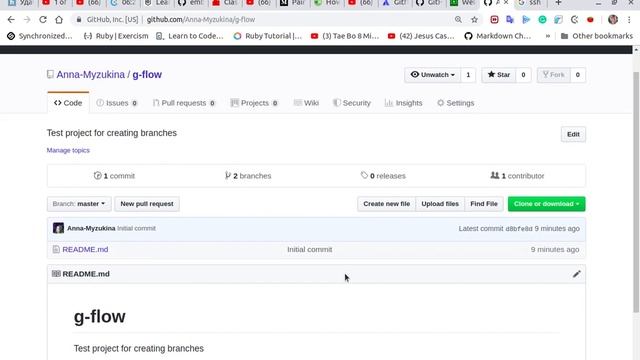Open the Projects tab
640x360 pixels.
[254, 103]
